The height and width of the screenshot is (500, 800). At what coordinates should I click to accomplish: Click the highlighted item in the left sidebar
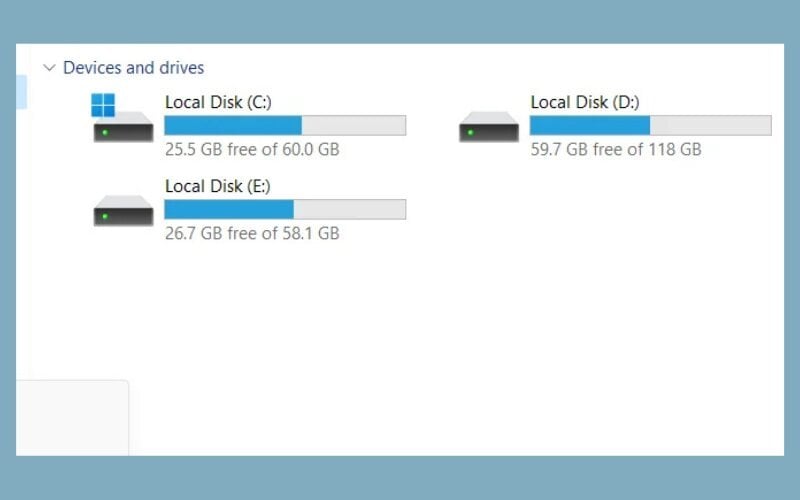(x=21, y=92)
